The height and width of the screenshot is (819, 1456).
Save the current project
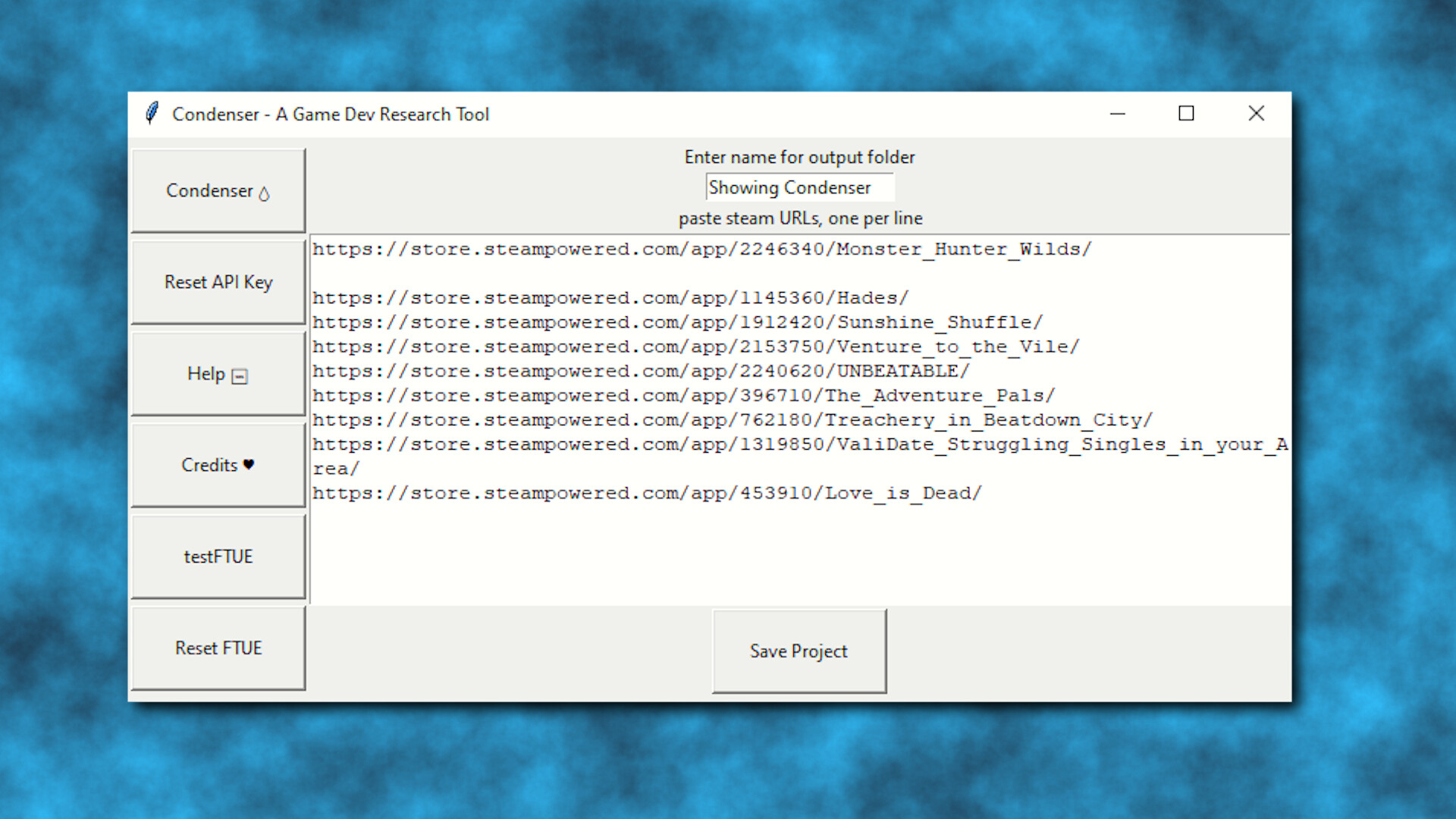799,651
